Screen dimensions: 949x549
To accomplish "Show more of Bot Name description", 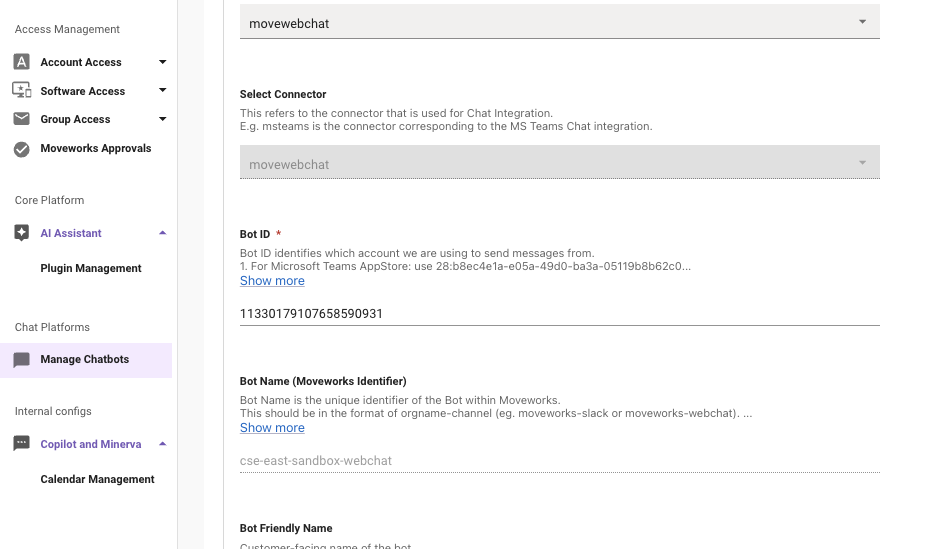I will click(272, 427).
